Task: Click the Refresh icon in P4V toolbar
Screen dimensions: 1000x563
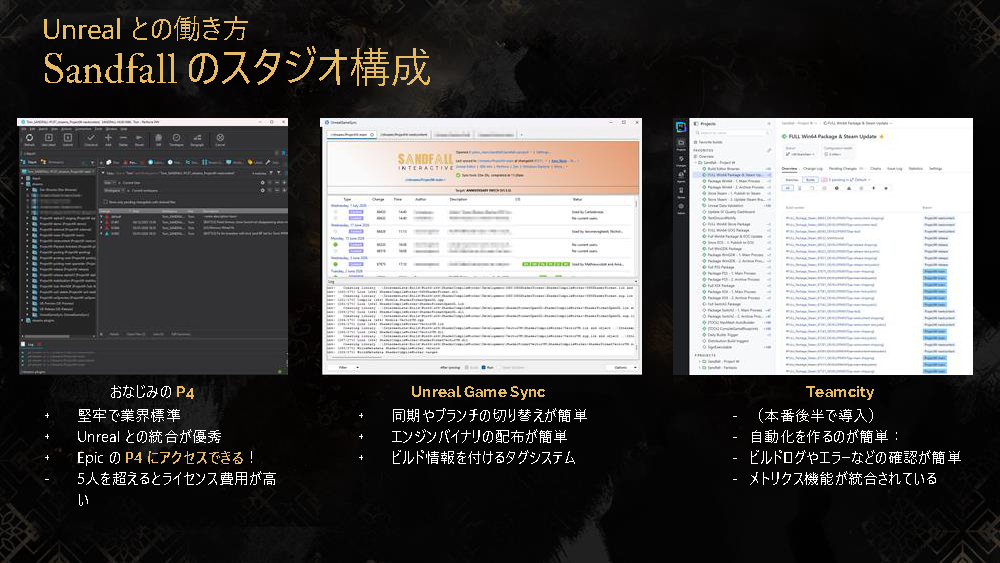Action: (x=29, y=138)
